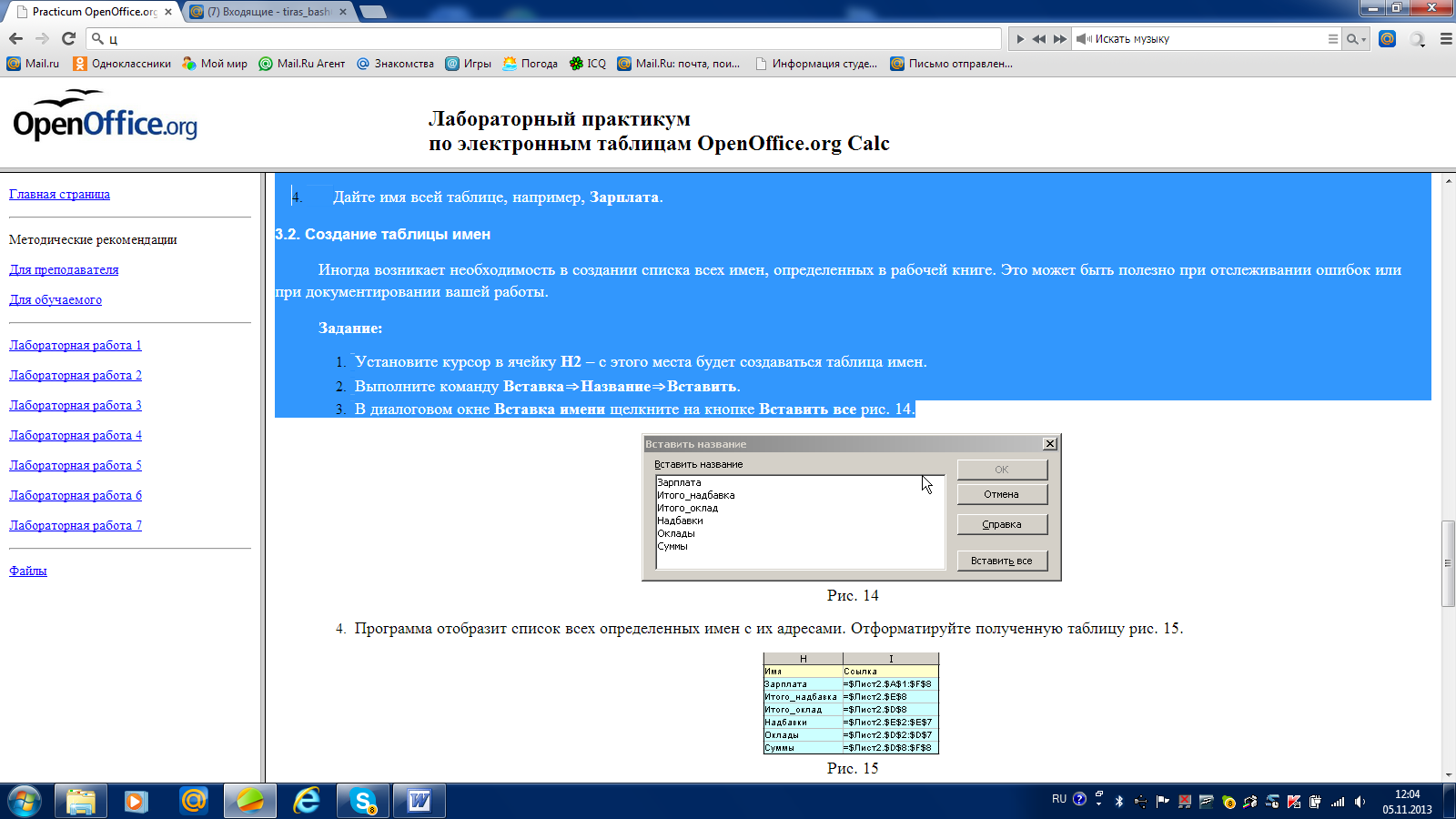Open the 'Письмо отправлен...' bookmark
The width and height of the screenshot is (1456, 819).
click(x=951, y=64)
